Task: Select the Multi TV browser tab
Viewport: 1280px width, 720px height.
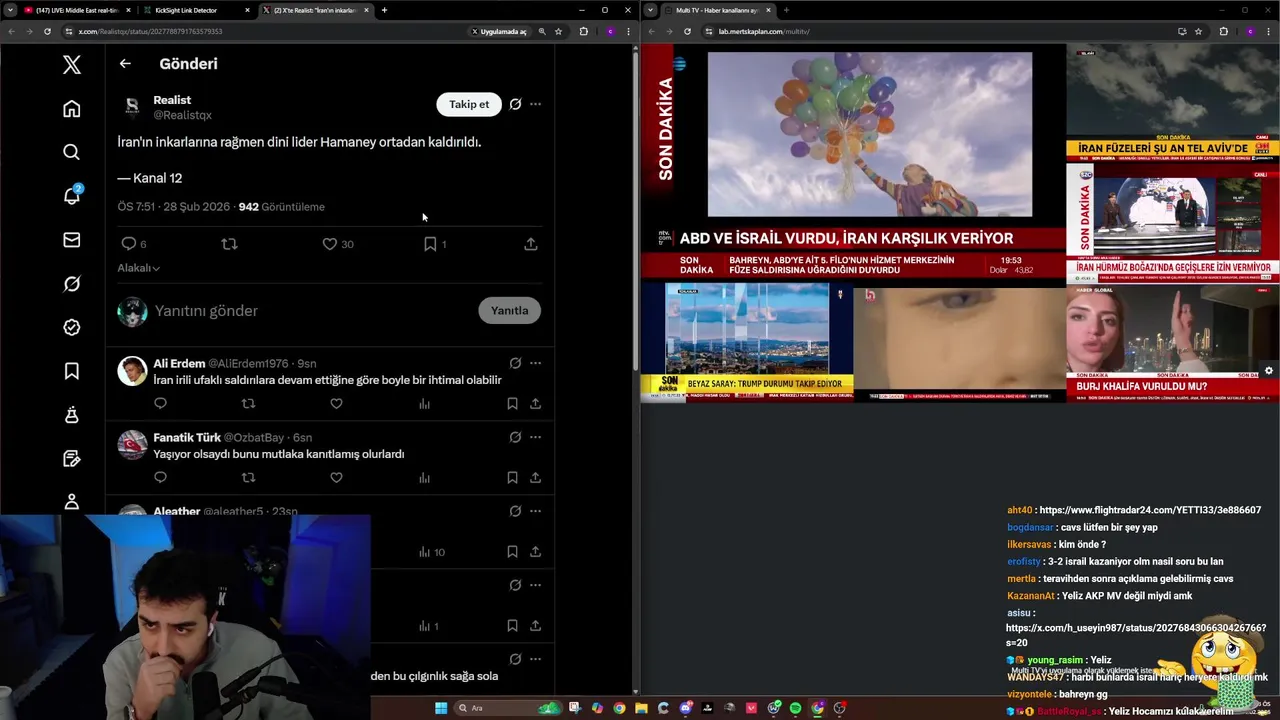Action: point(718,10)
